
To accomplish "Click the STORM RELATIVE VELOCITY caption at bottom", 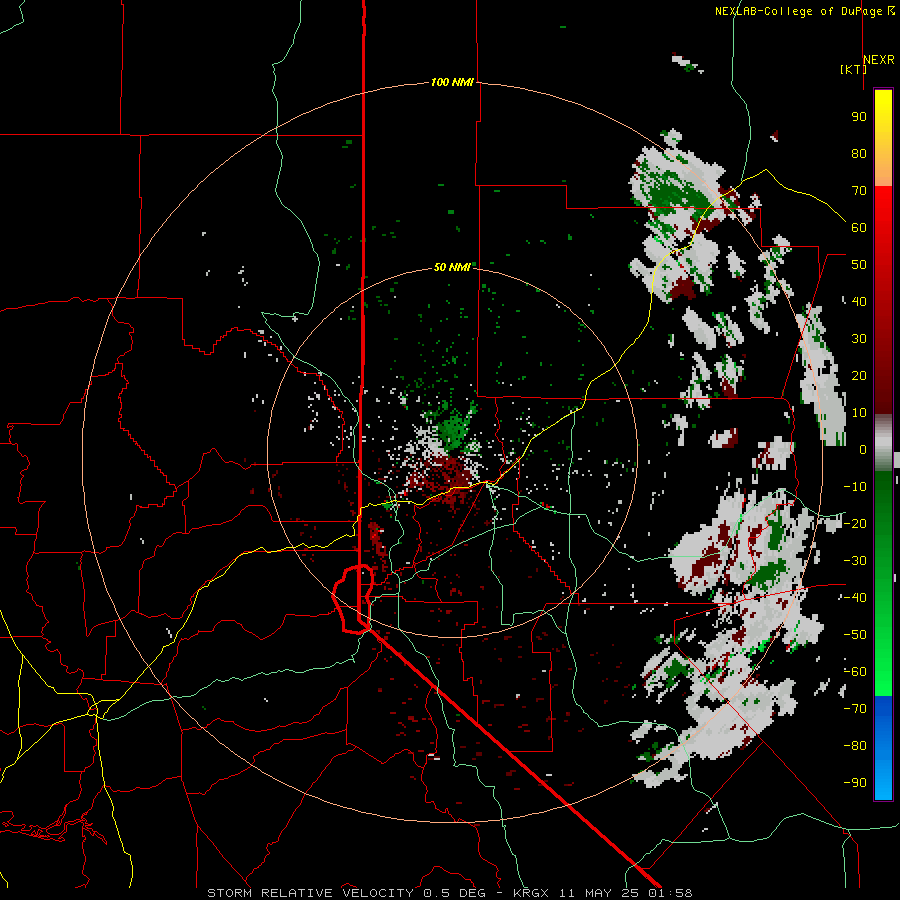I will pyautogui.click(x=449, y=893).
